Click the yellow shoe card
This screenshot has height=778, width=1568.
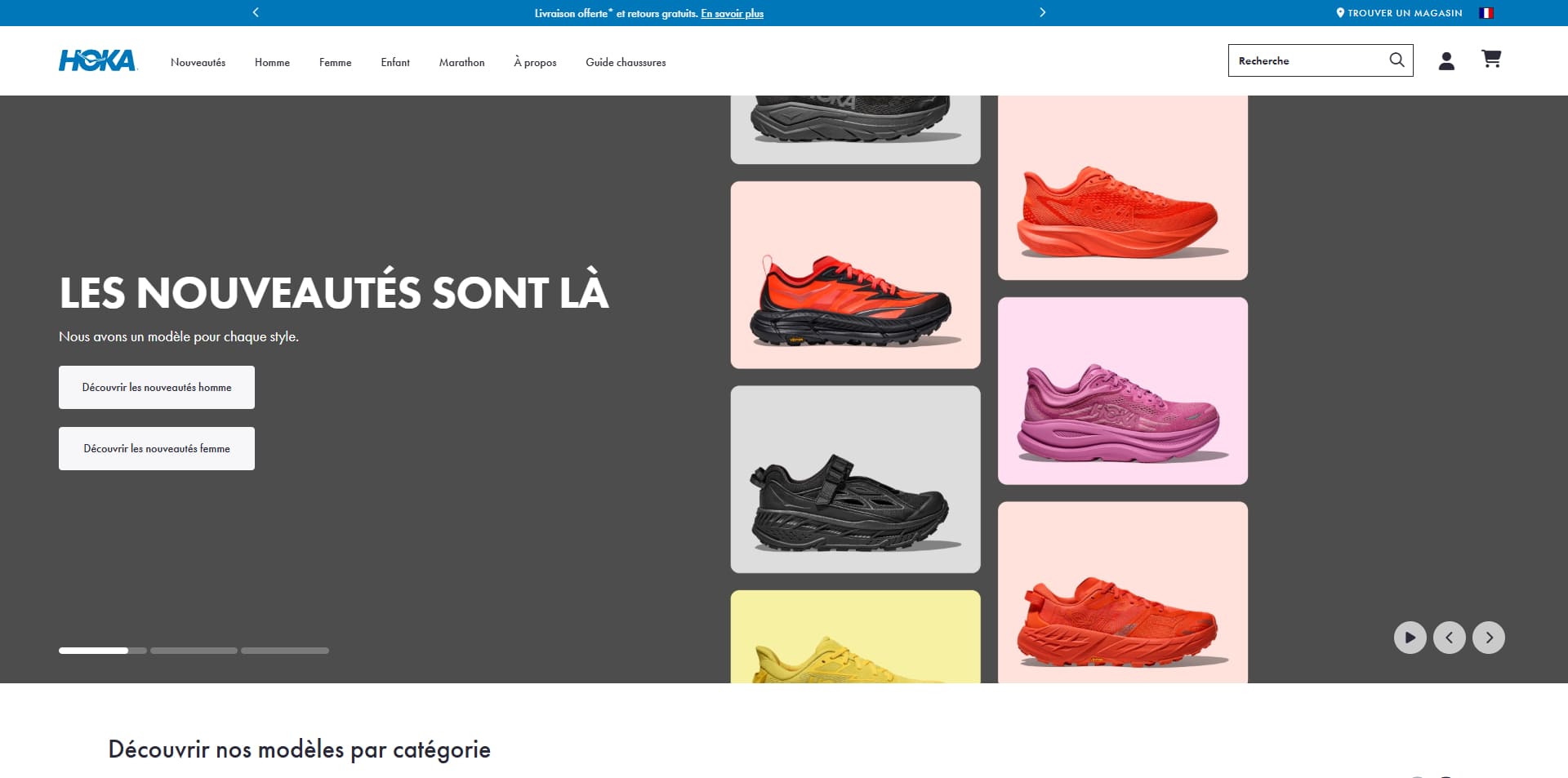pos(855,637)
